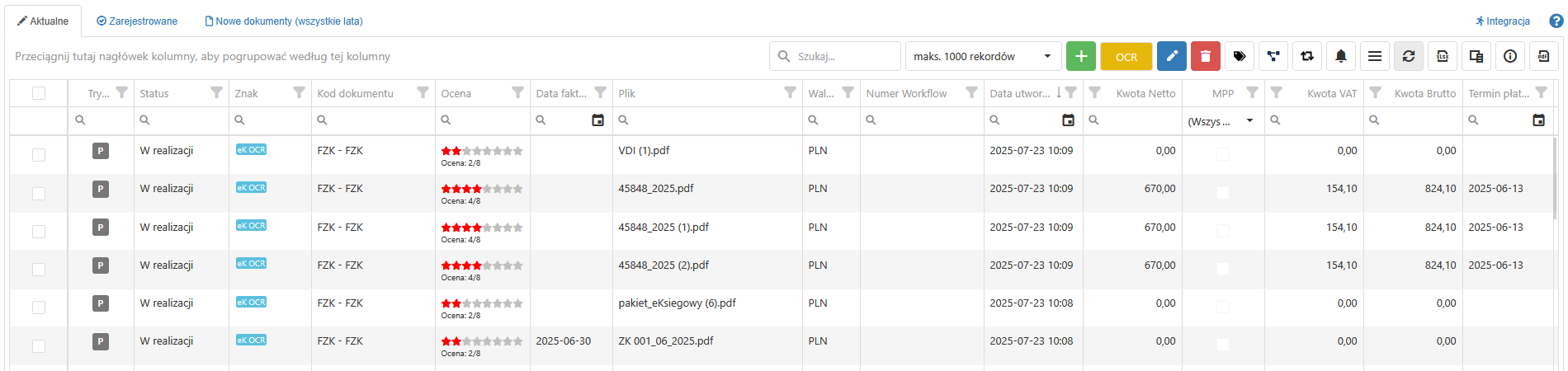Click the PDF export icon

pos(1543,56)
